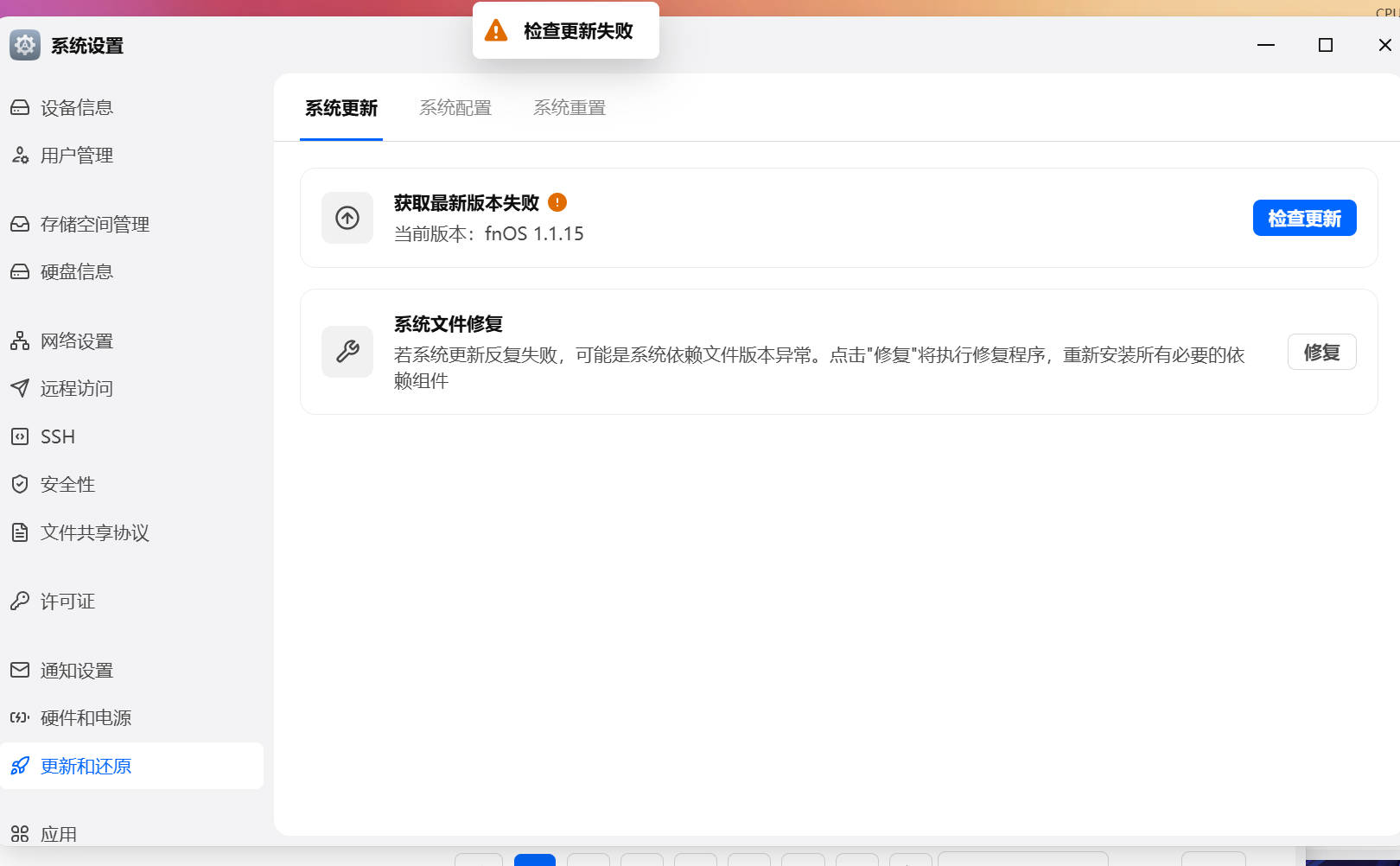Select the 系统更新 tab
1400x866 pixels.
coord(341,108)
